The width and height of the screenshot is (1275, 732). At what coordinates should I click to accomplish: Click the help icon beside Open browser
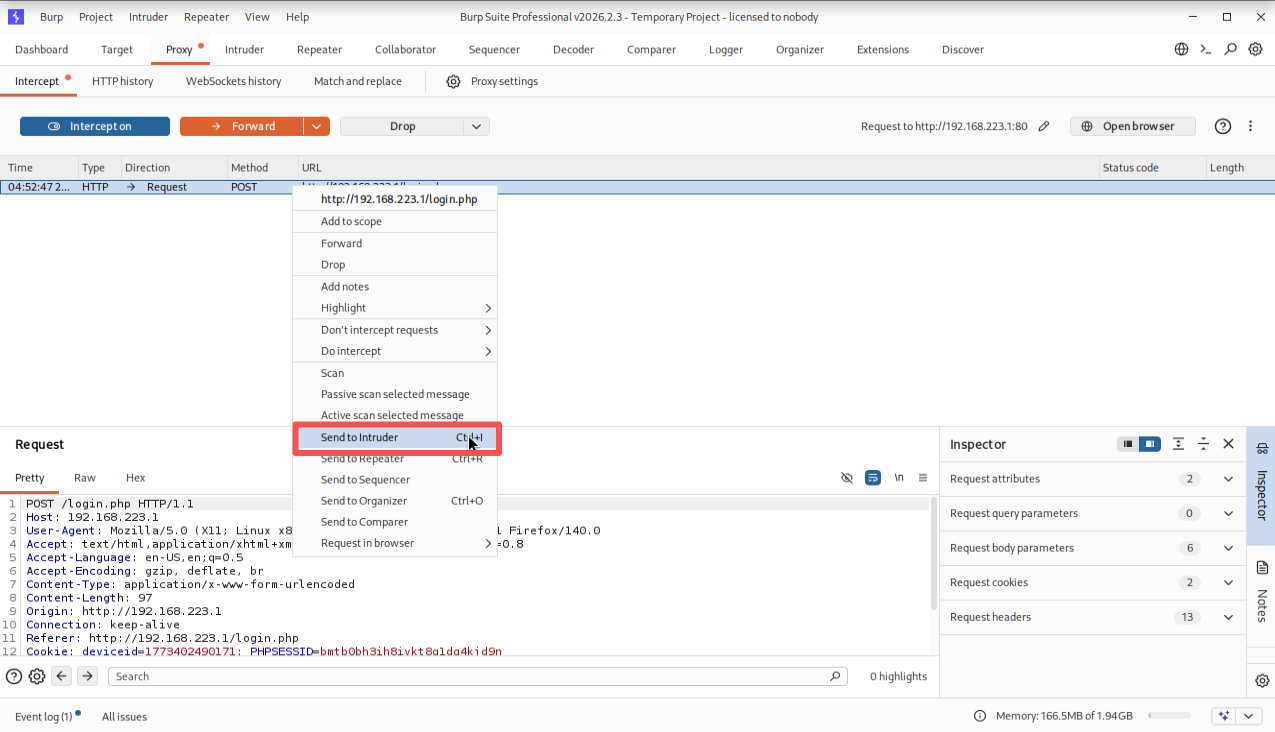pos(1222,126)
